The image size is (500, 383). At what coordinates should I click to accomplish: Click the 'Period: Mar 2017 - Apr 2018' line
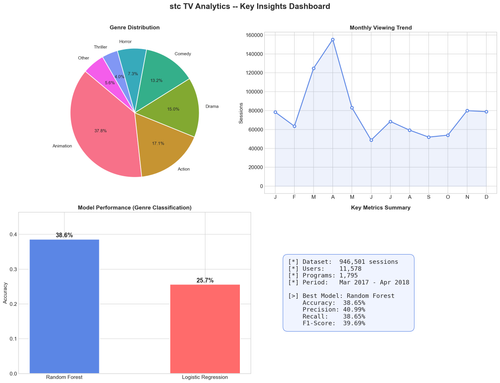tap(349, 282)
